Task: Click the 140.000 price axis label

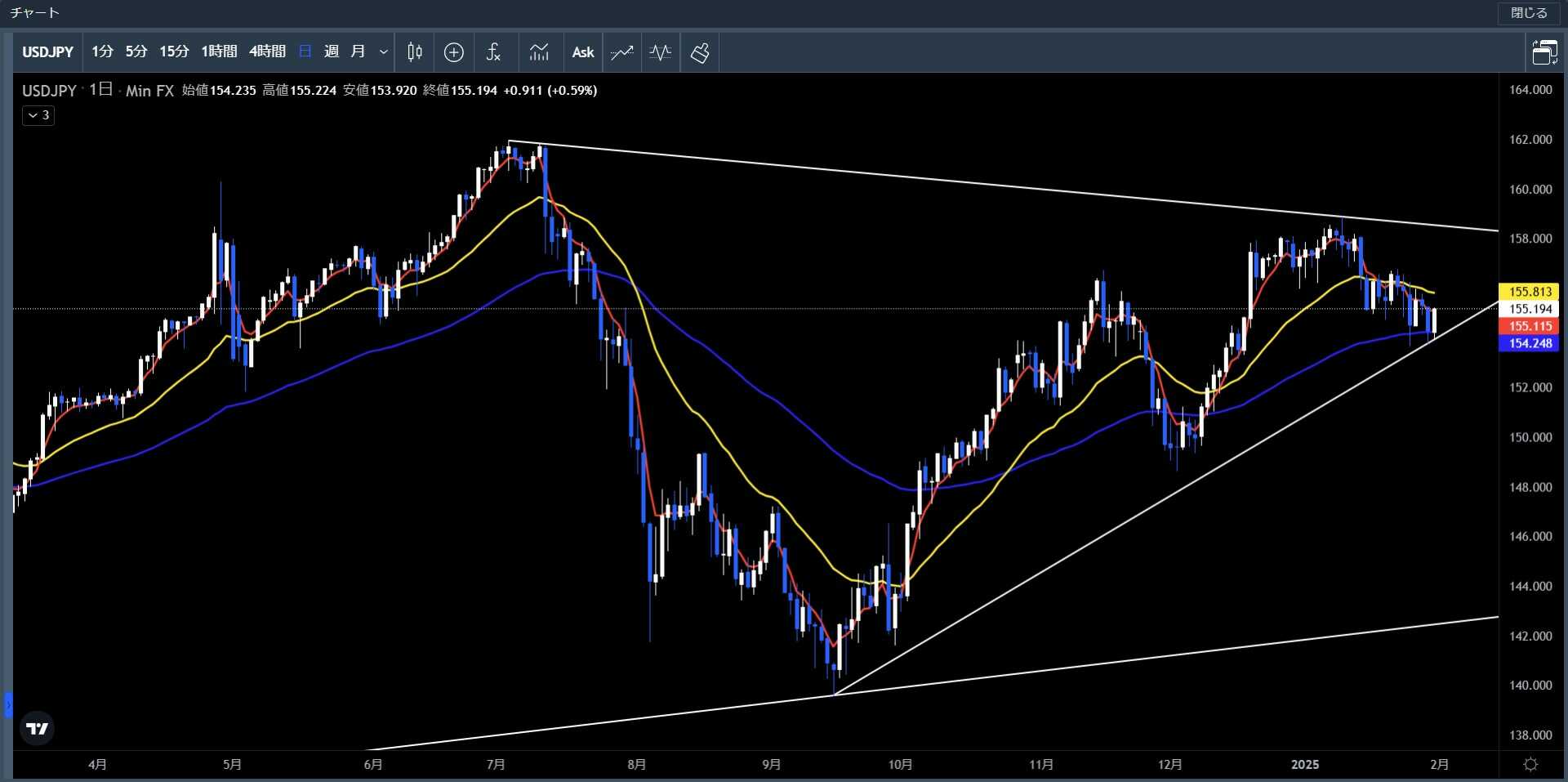Action: pyautogui.click(x=1530, y=686)
